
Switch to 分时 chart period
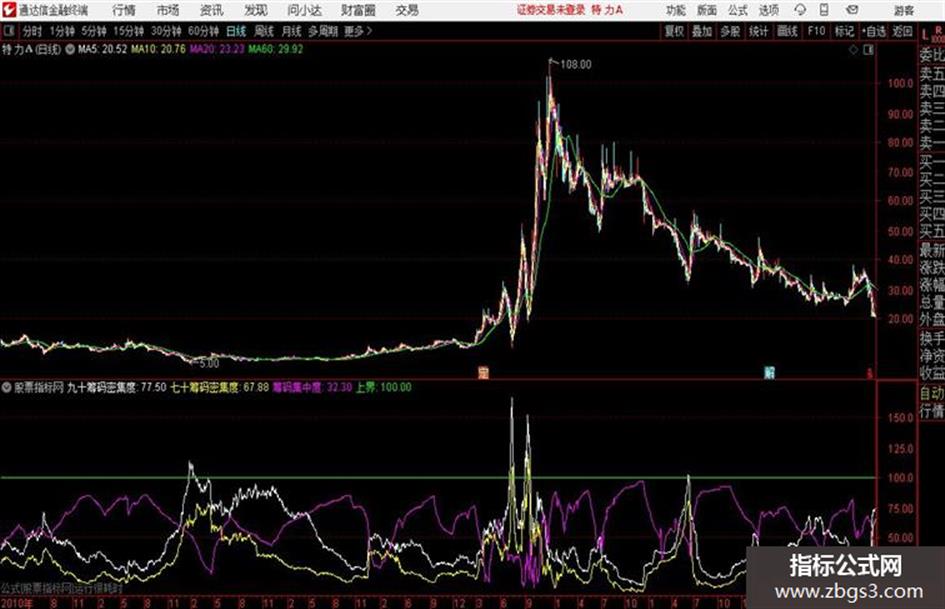[x=32, y=31]
